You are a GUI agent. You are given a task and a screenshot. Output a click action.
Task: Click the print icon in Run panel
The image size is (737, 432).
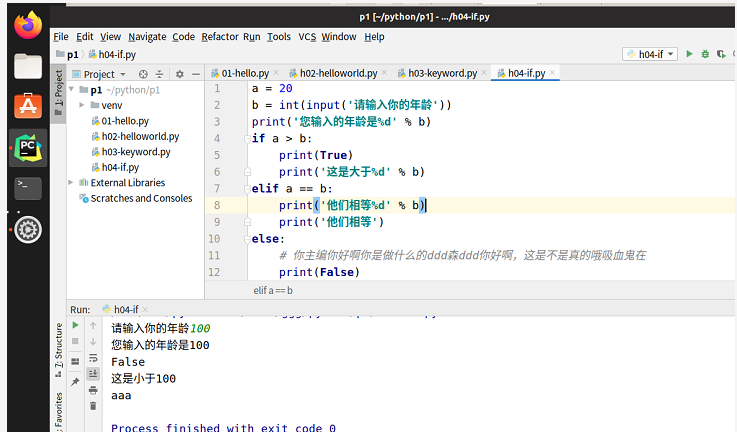[93, 389]
